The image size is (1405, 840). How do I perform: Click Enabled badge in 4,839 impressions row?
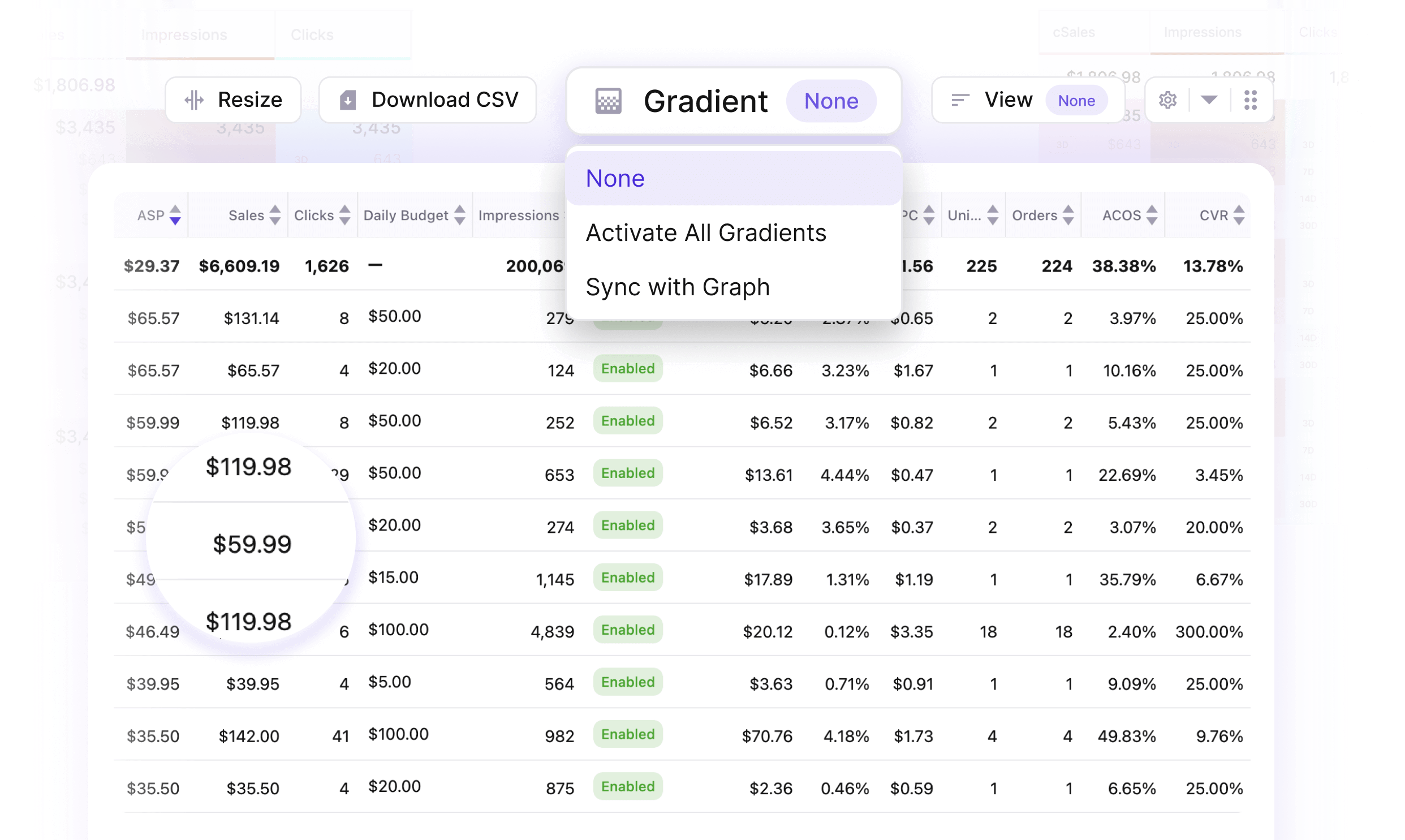[x=628, y=630]
